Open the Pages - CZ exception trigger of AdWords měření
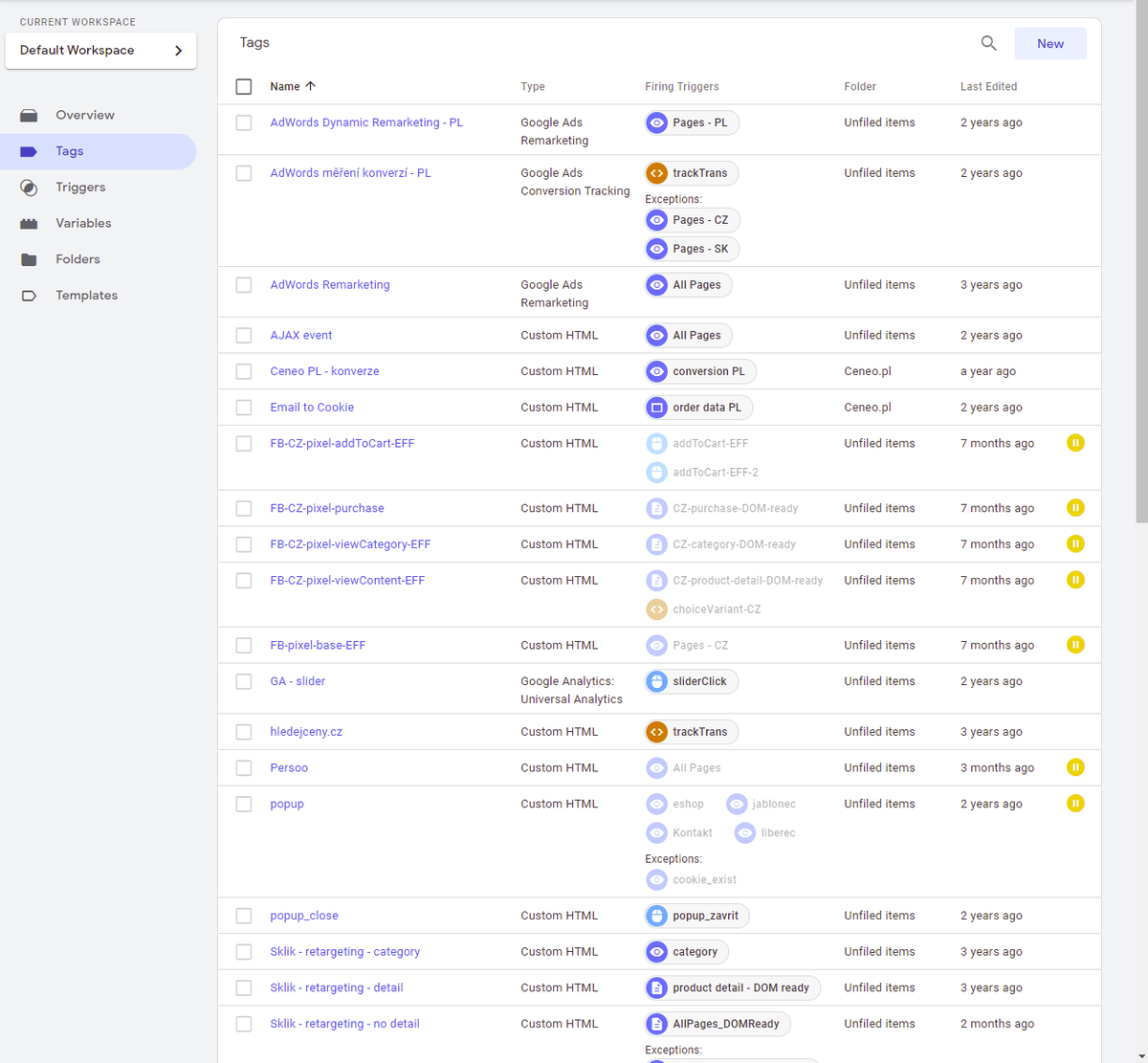This screenshot has width=1148, height=1063. (693, 220)
